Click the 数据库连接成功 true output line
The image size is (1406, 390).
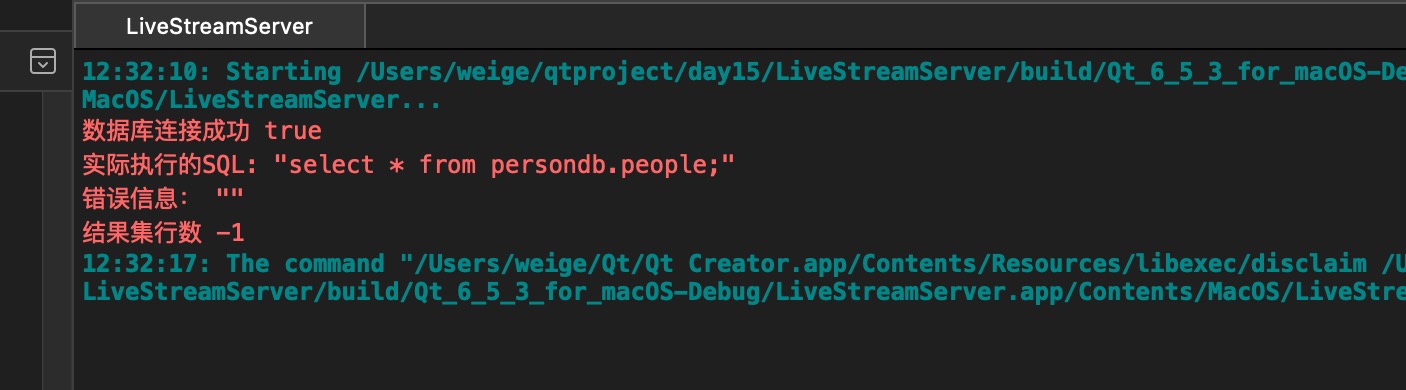click(x=202, y=130)
